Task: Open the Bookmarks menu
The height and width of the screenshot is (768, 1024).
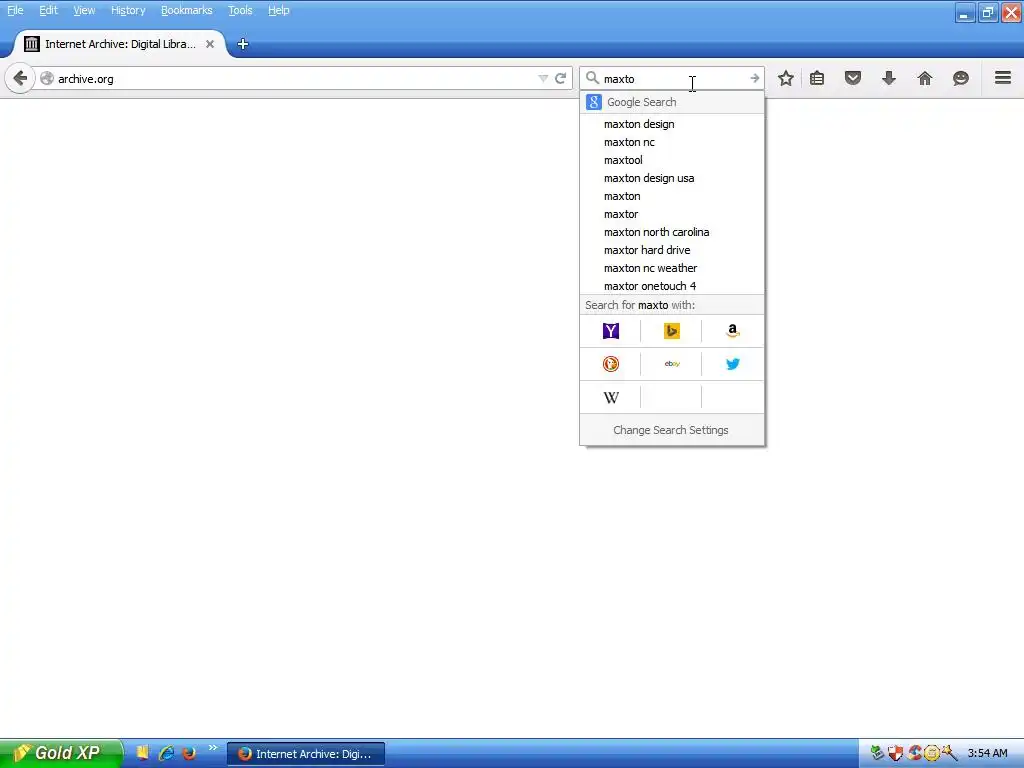Action: 187,10
